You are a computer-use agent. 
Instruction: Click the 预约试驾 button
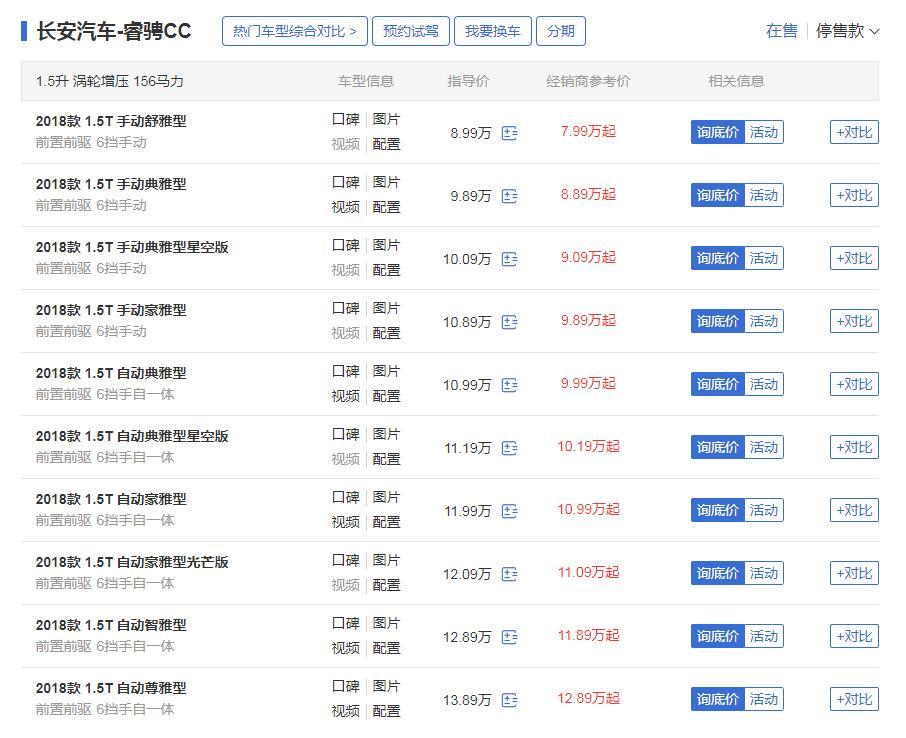(x=411, y=31)
